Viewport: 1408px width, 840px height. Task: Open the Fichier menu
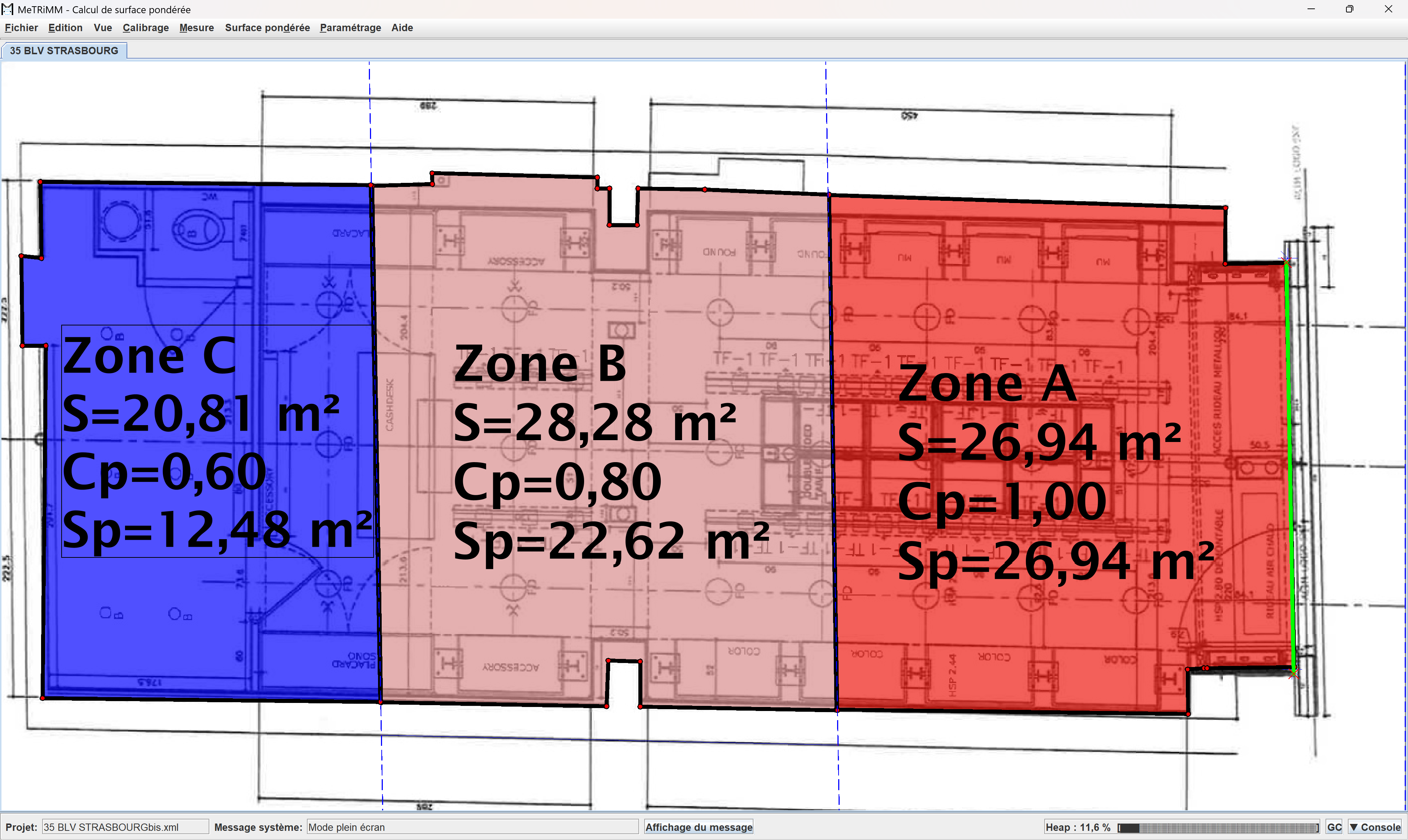(x=22, y=28)
